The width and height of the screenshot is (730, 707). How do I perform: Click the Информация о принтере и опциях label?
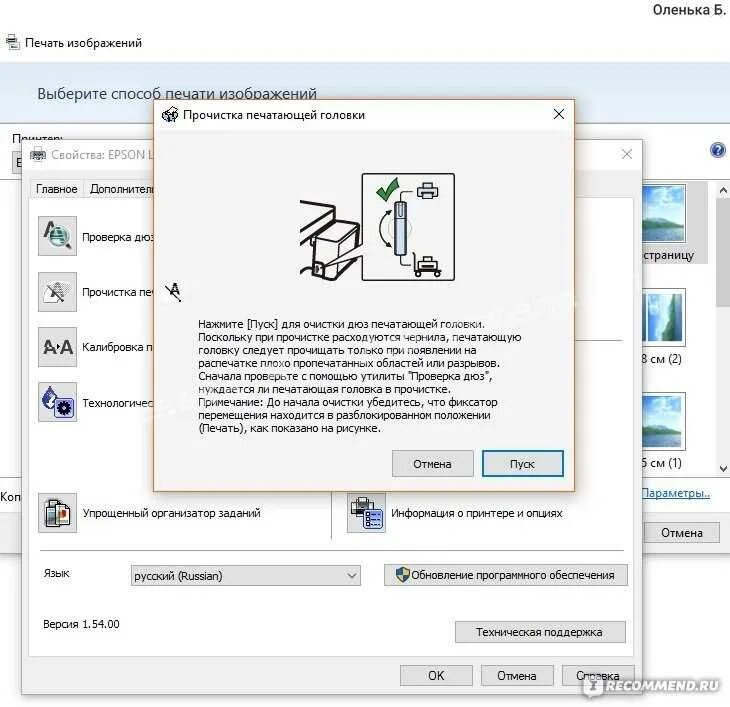(x=477, y=513)
